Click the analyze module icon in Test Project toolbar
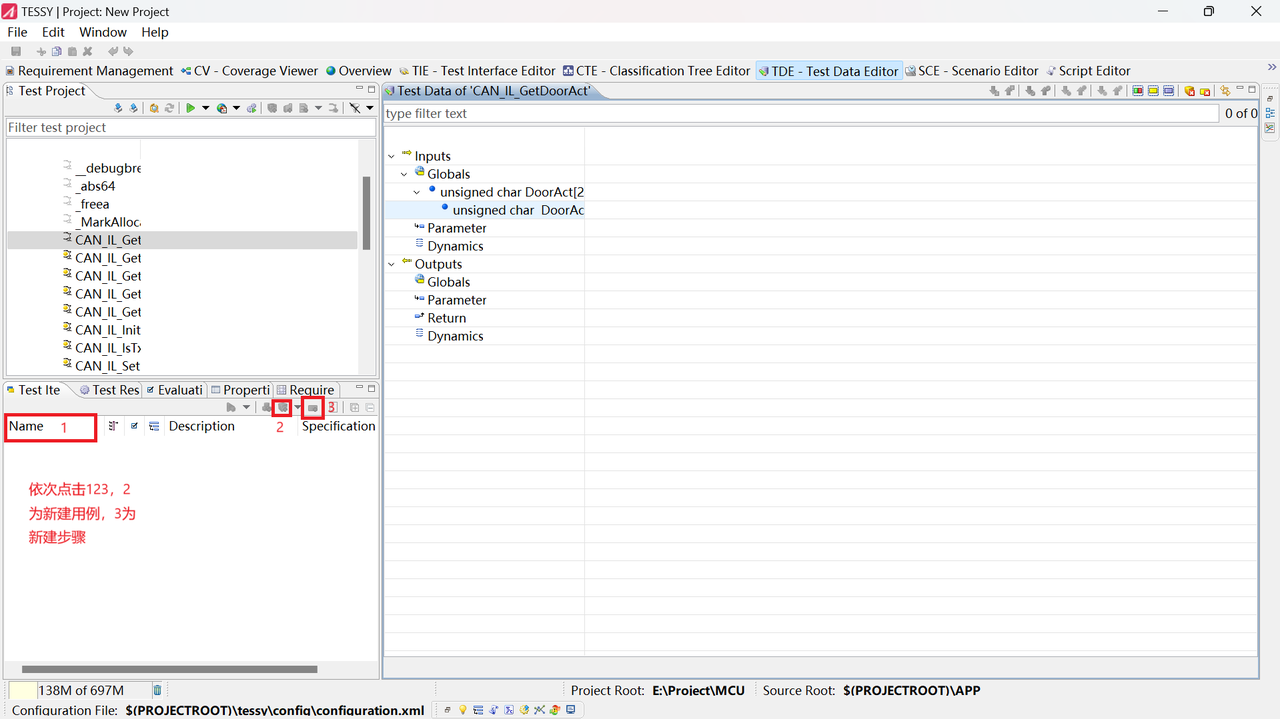The width and height of the screenshot is (1280, 719). [x=154, y=108]
